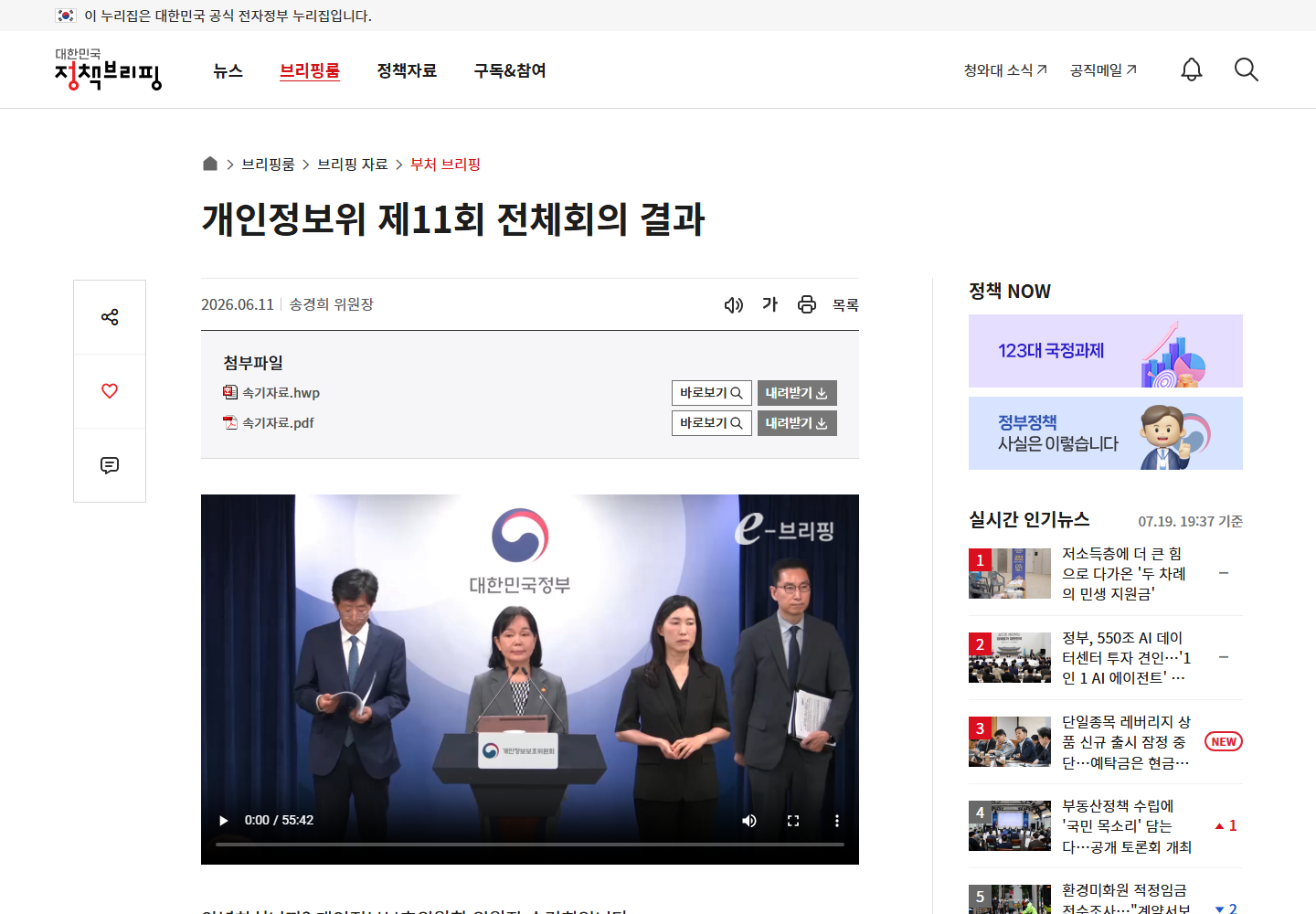Open the rank 1 news thumbnail
The height and width of the screenshot is (914, 1316).
point(1010,573)
